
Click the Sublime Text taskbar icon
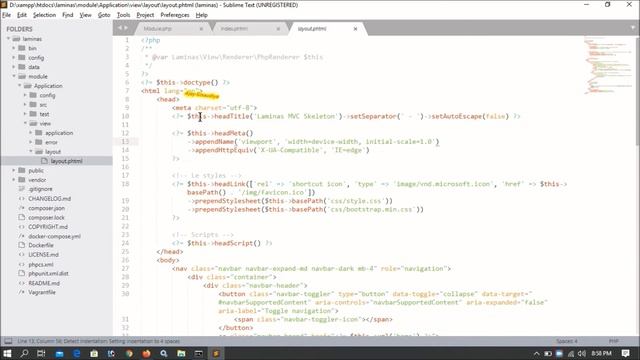(216, 353)
